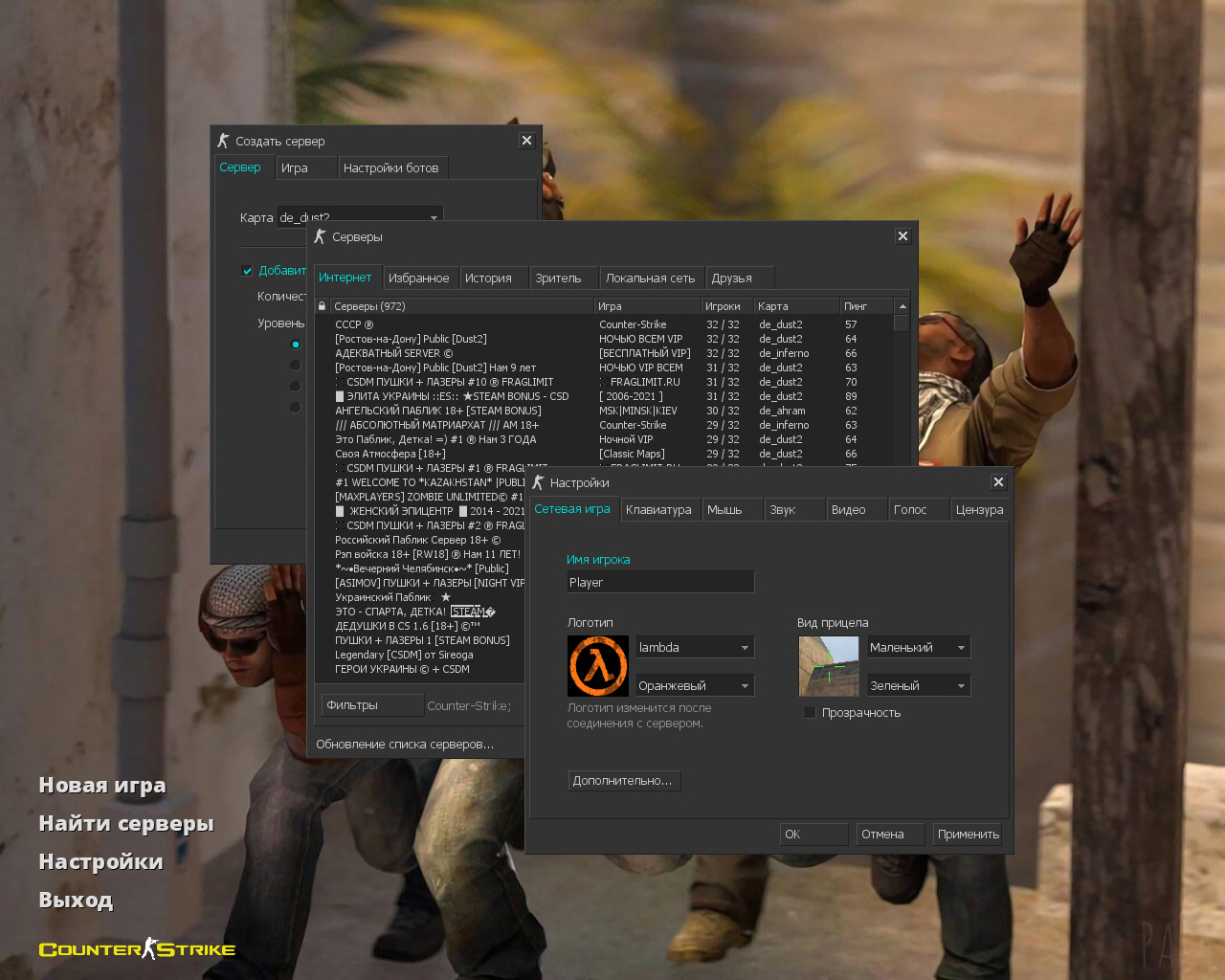Close the Настройки settings window
Image resolution: width=1225 pixels, height=980 pixels.
coord(998,482)
